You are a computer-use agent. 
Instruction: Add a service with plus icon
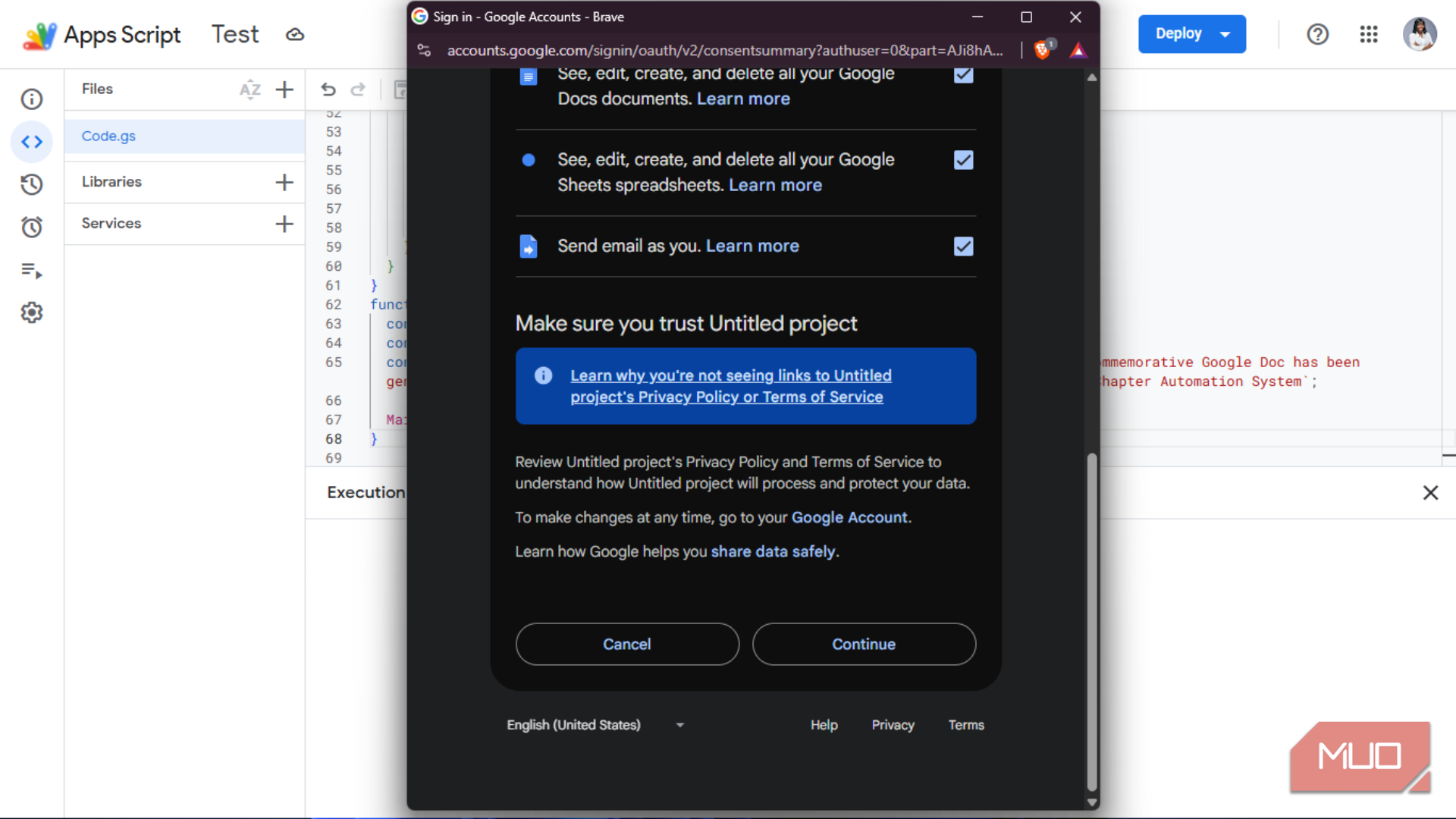pyautogui.click(x=284, y=224)
